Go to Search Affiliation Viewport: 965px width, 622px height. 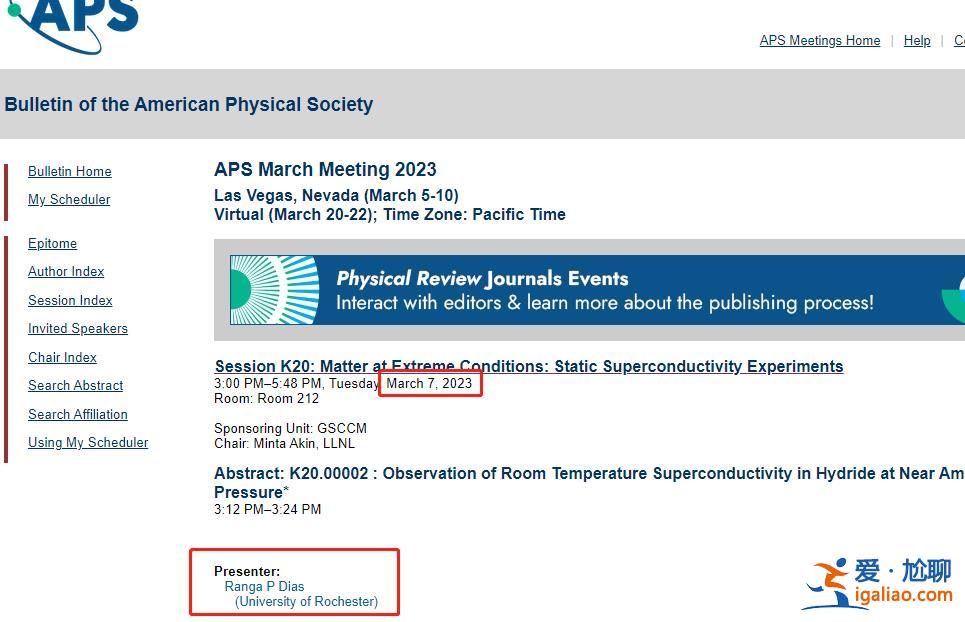(x=78, y=415)
